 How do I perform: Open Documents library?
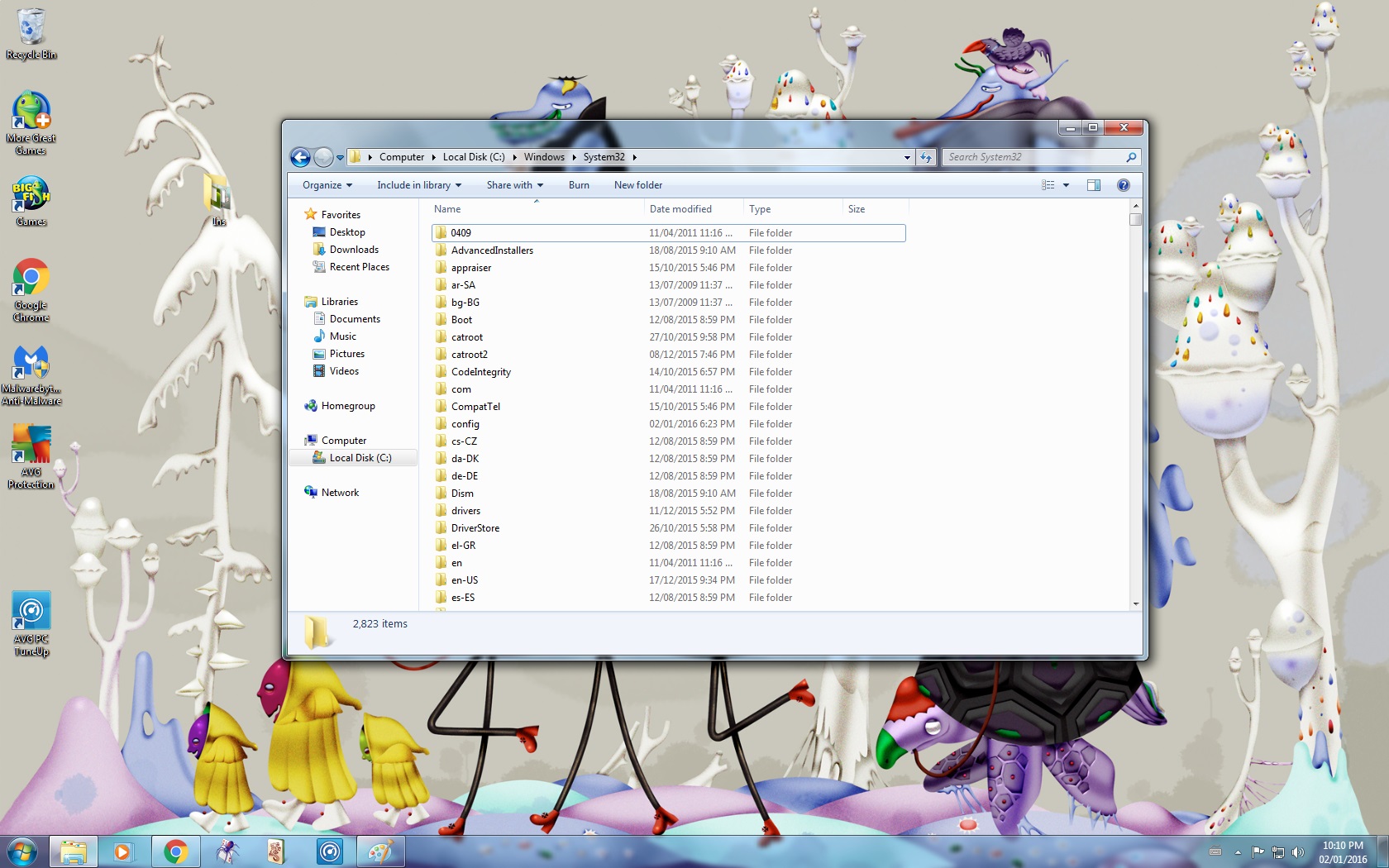[x=355, y=319]
